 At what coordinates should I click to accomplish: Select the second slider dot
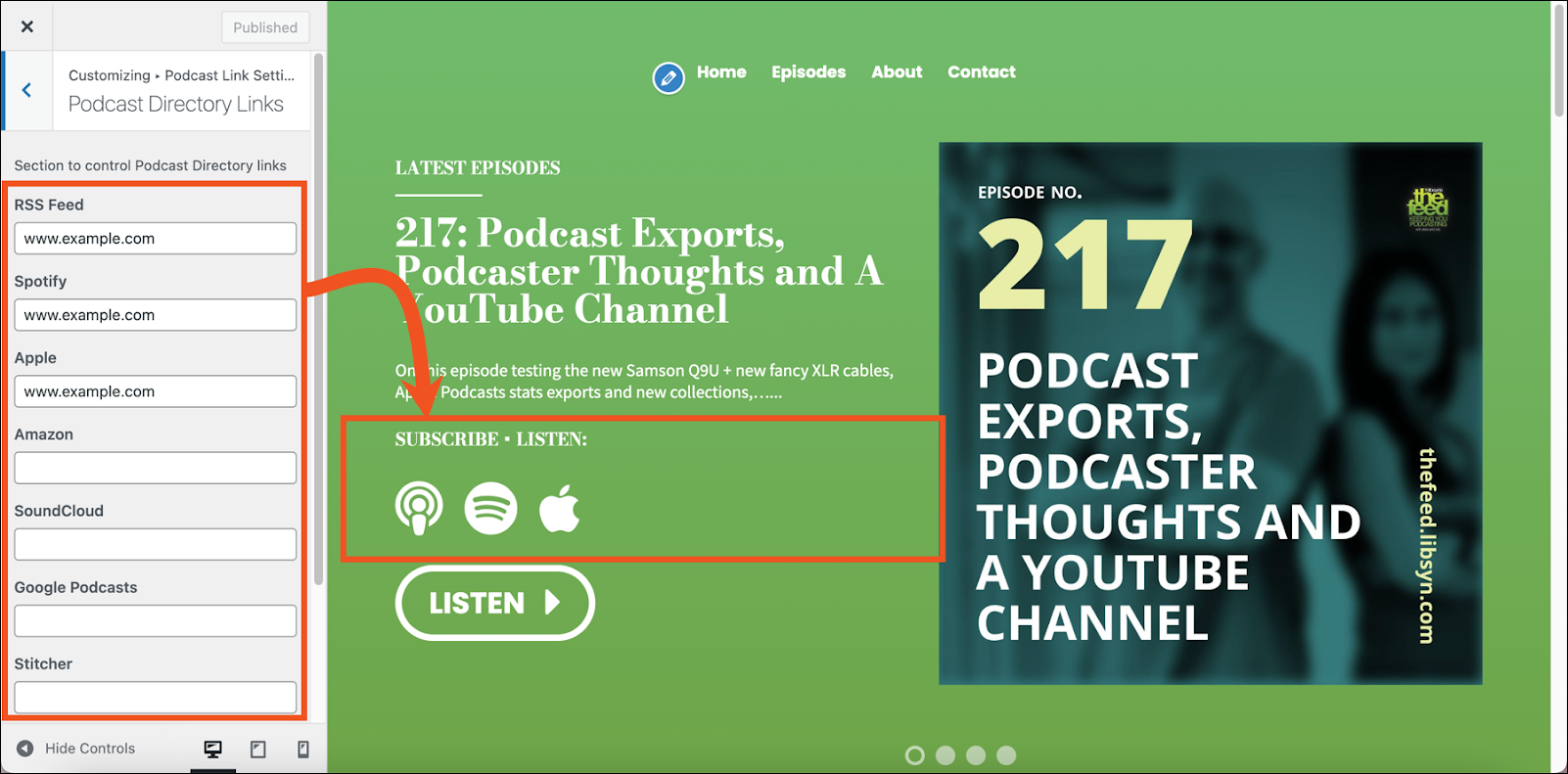pyautogui.click(x=945, y=755)
